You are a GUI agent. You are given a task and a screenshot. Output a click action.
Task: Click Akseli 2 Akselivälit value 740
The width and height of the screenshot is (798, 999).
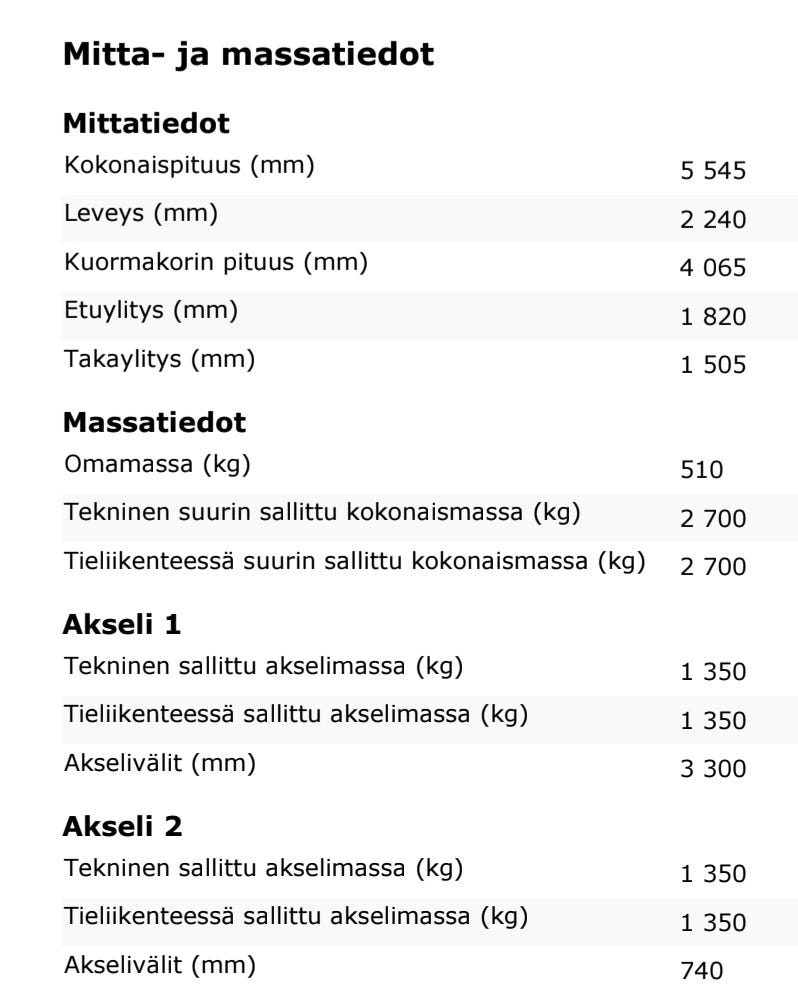point(702,971)
